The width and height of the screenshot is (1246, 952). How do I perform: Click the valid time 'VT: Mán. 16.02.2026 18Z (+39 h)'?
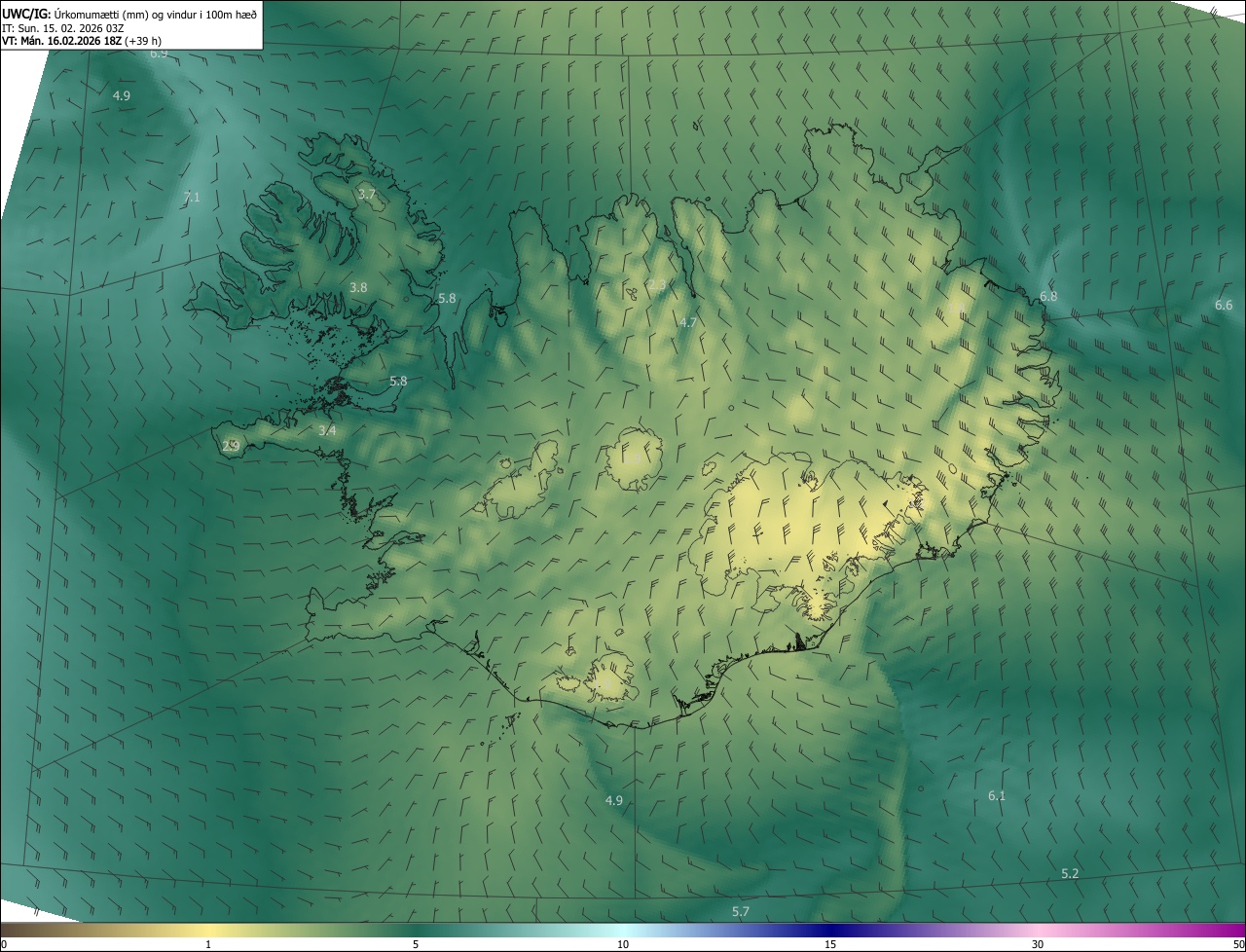click(x=82, y=41)
